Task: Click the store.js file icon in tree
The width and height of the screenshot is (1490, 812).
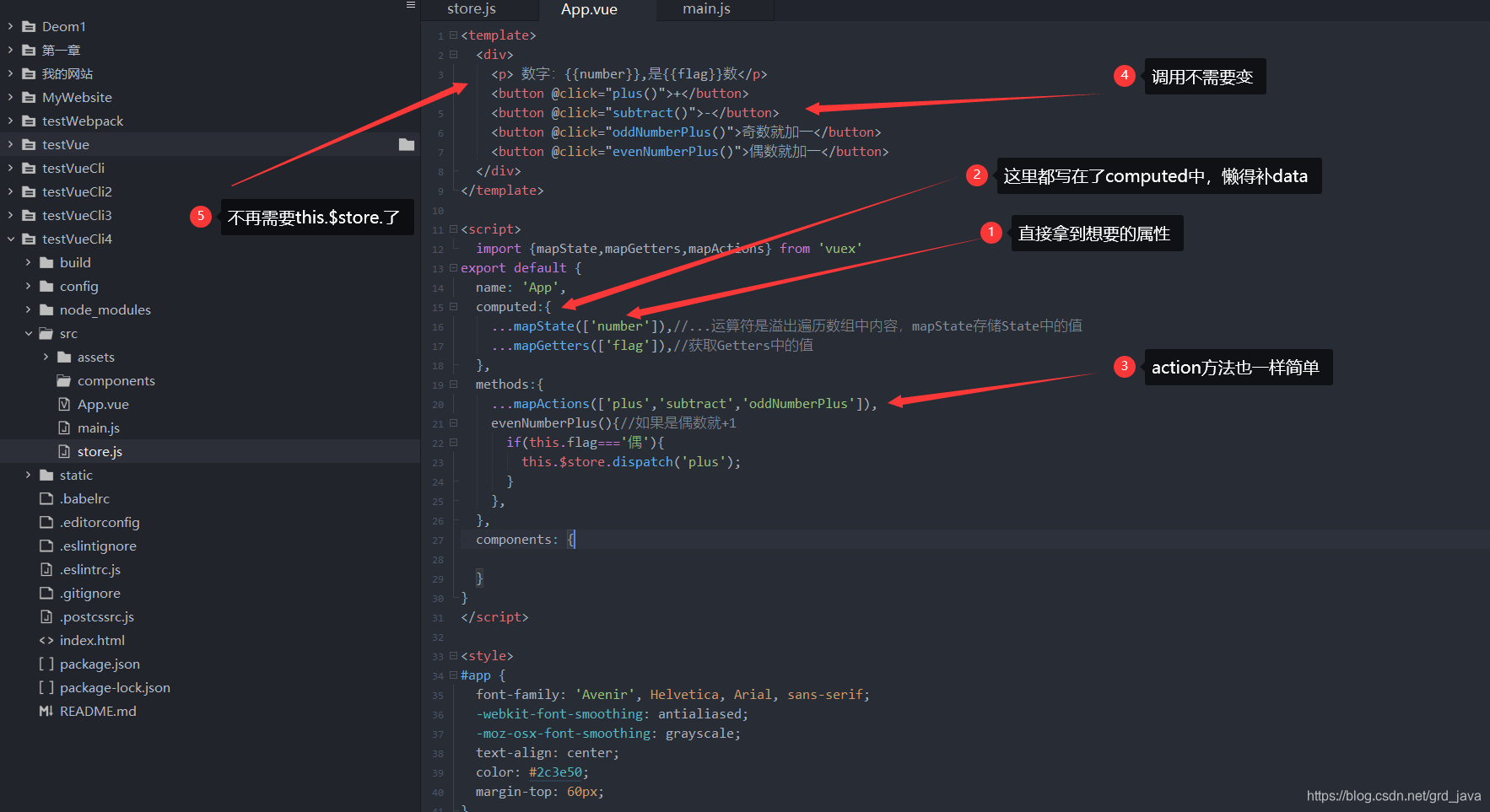Action: [64, 452]
